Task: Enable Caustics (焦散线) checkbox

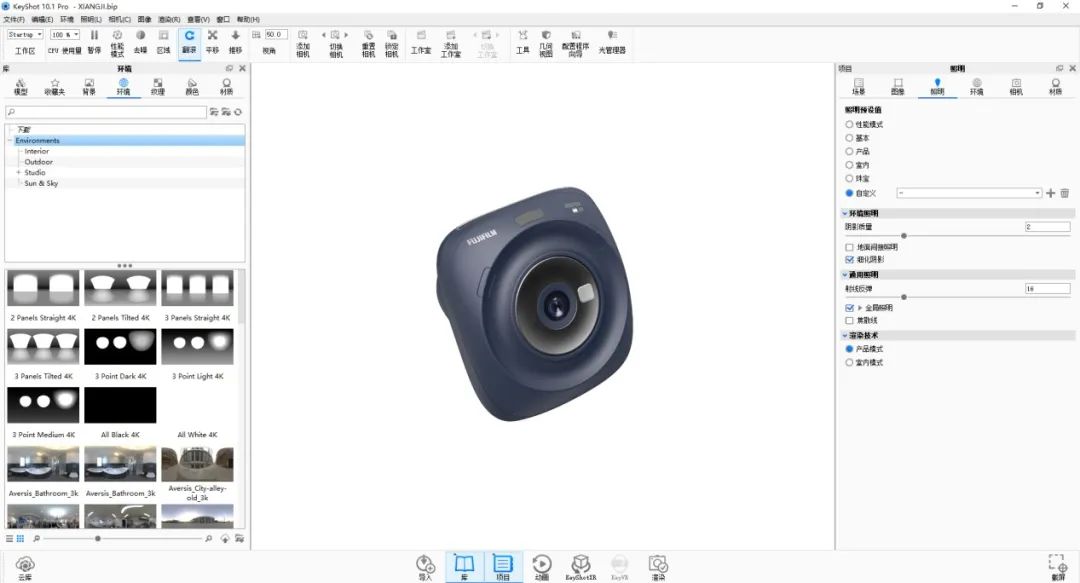Action: 849,320
